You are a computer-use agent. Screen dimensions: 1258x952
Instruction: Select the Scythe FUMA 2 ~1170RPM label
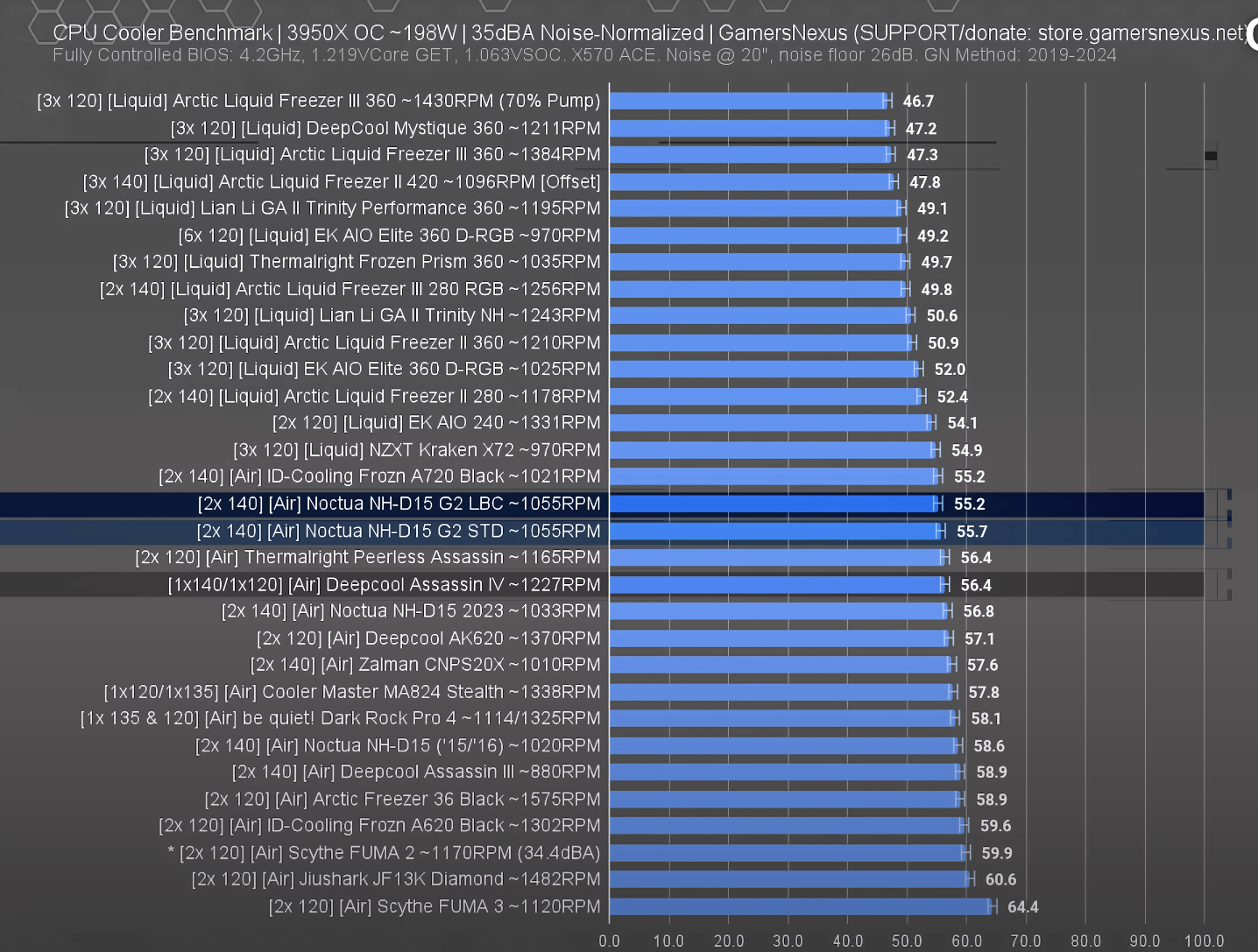point(384,852)
